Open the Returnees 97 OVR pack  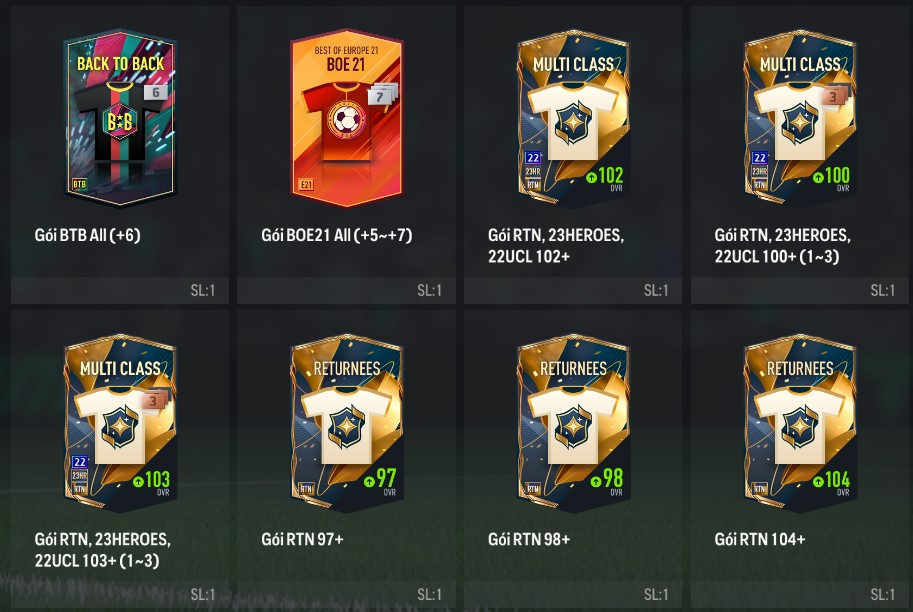346,423
